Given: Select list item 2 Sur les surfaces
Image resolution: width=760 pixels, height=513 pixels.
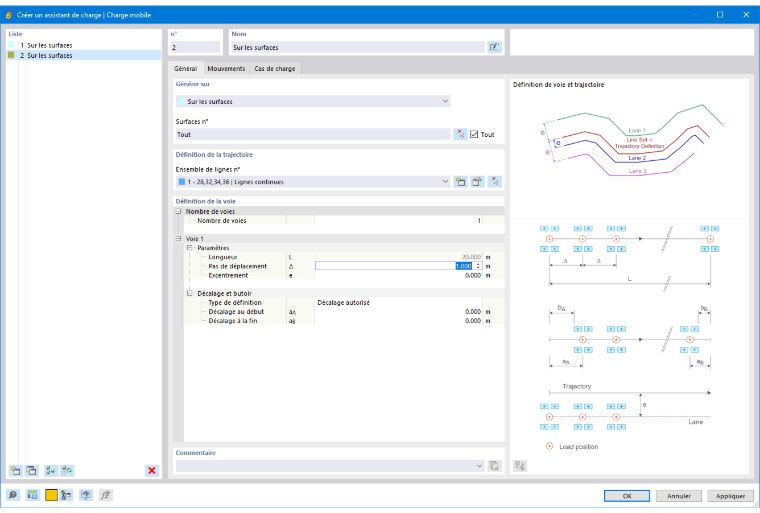Looking at the screenshot, I should 84,55.
